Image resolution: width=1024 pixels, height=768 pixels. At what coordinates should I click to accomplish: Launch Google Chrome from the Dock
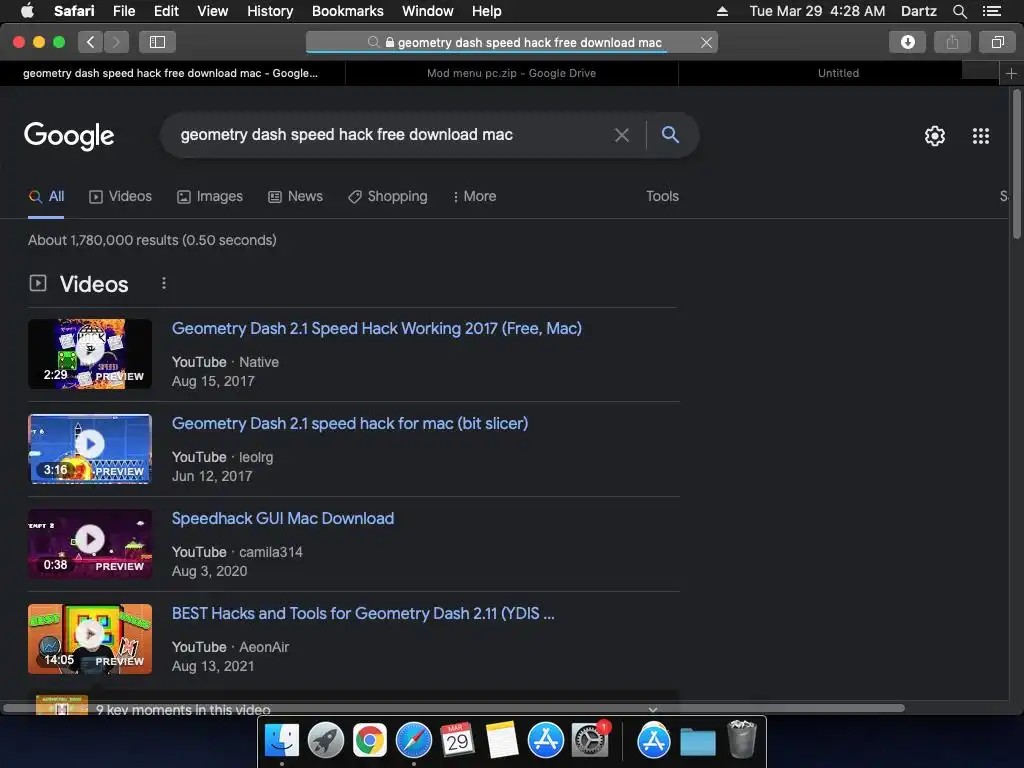tap(370, 741)
